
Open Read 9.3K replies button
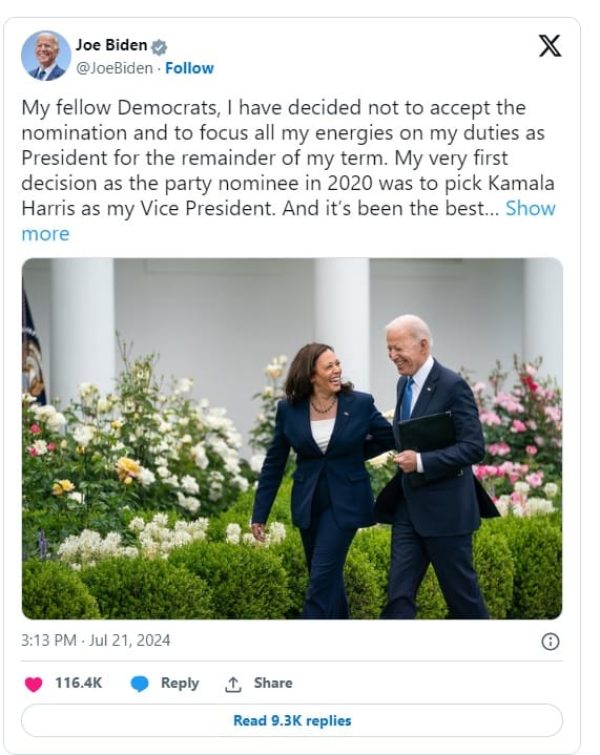291,720
